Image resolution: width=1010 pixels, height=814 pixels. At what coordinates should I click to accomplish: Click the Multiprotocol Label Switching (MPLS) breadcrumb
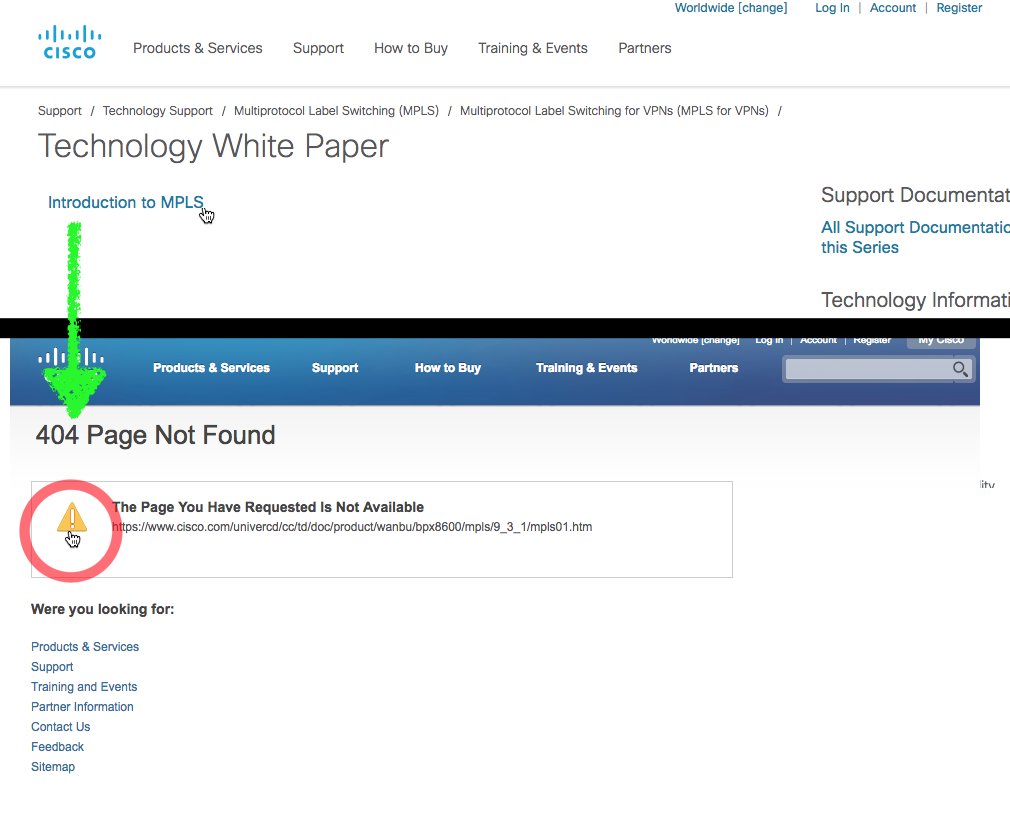click(x=336, y=111)
